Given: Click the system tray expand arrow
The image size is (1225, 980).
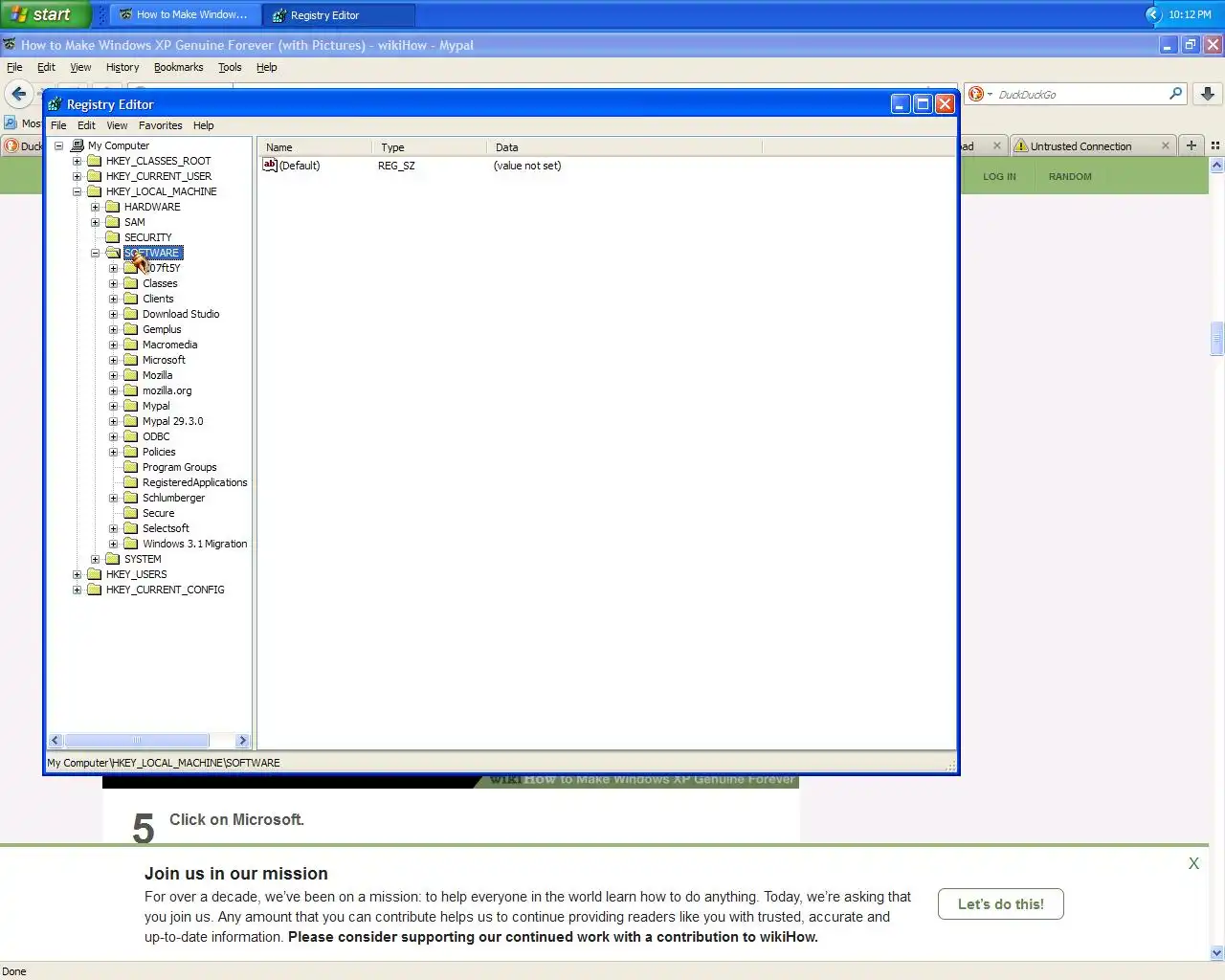Looking at the screenshot, I should pos(1153,14).
